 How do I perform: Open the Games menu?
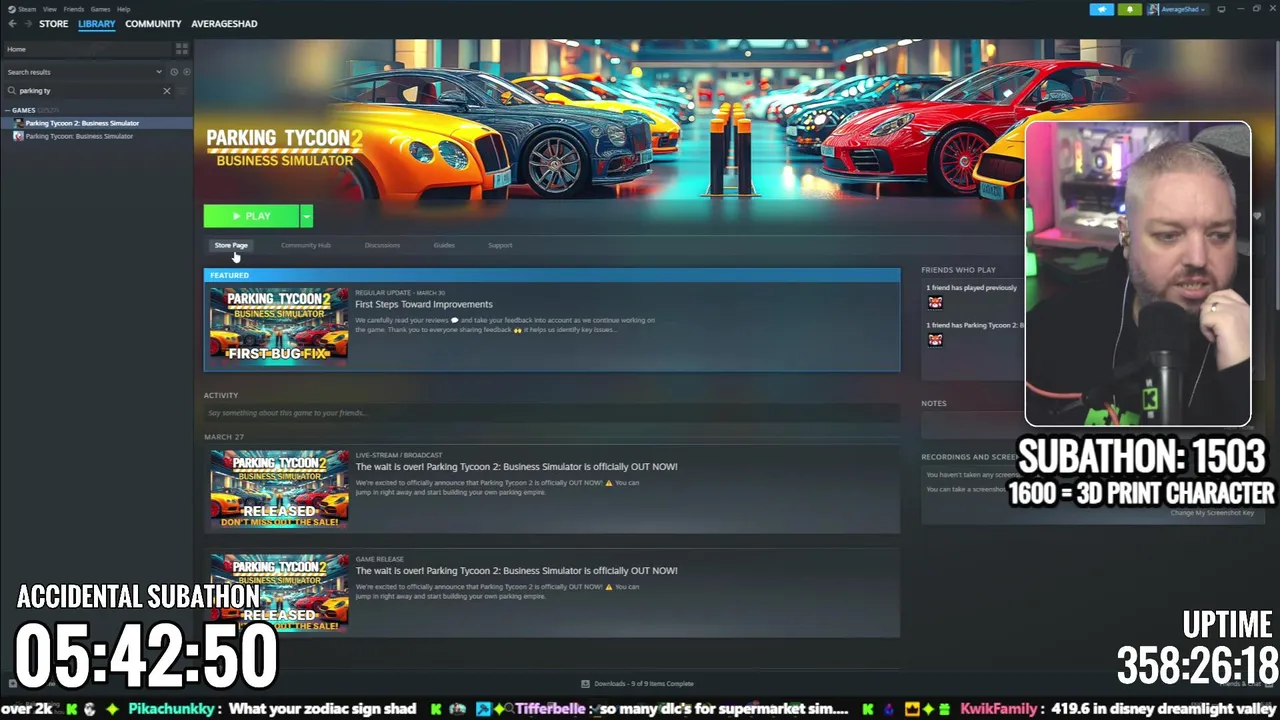[x=101, y=9]
